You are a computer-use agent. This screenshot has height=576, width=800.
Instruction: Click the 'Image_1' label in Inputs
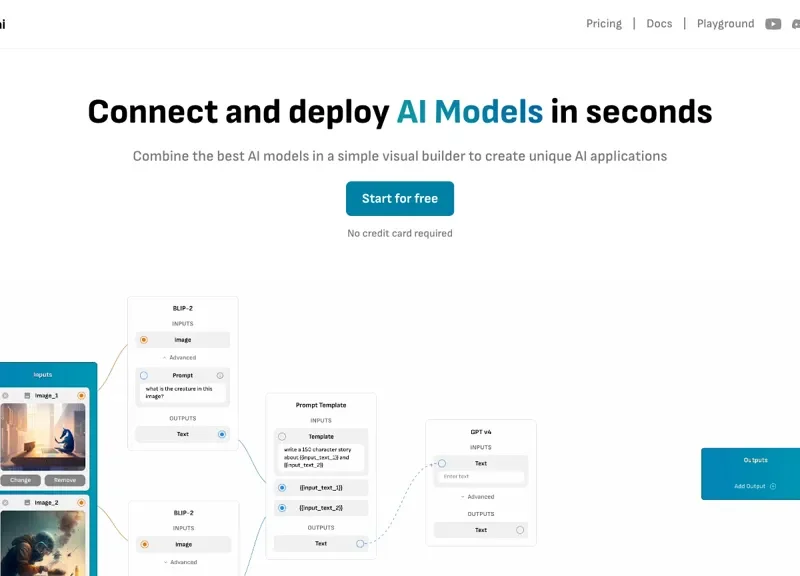46,395
